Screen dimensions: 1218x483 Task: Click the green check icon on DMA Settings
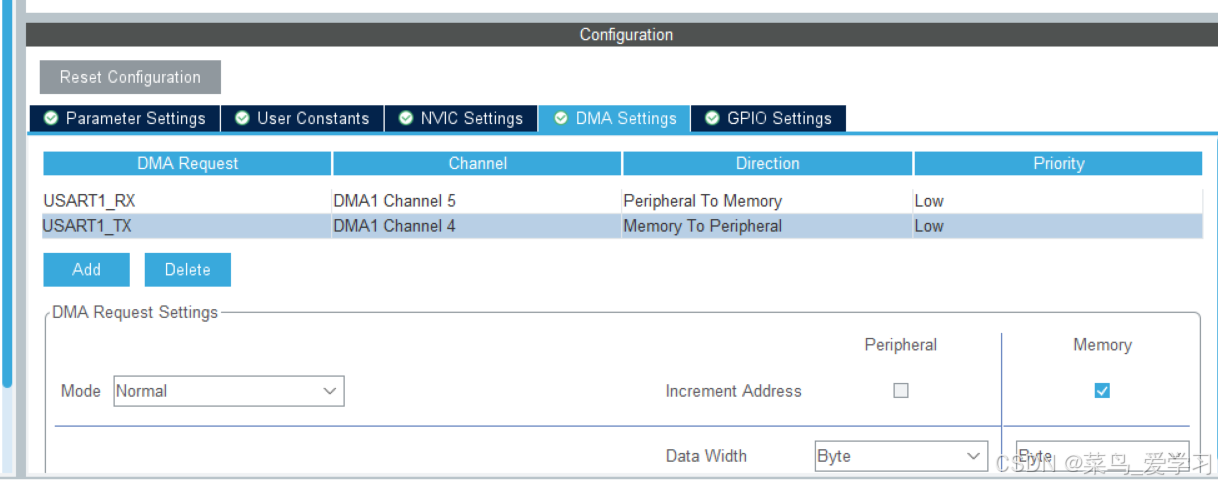(x=561, y=118)
